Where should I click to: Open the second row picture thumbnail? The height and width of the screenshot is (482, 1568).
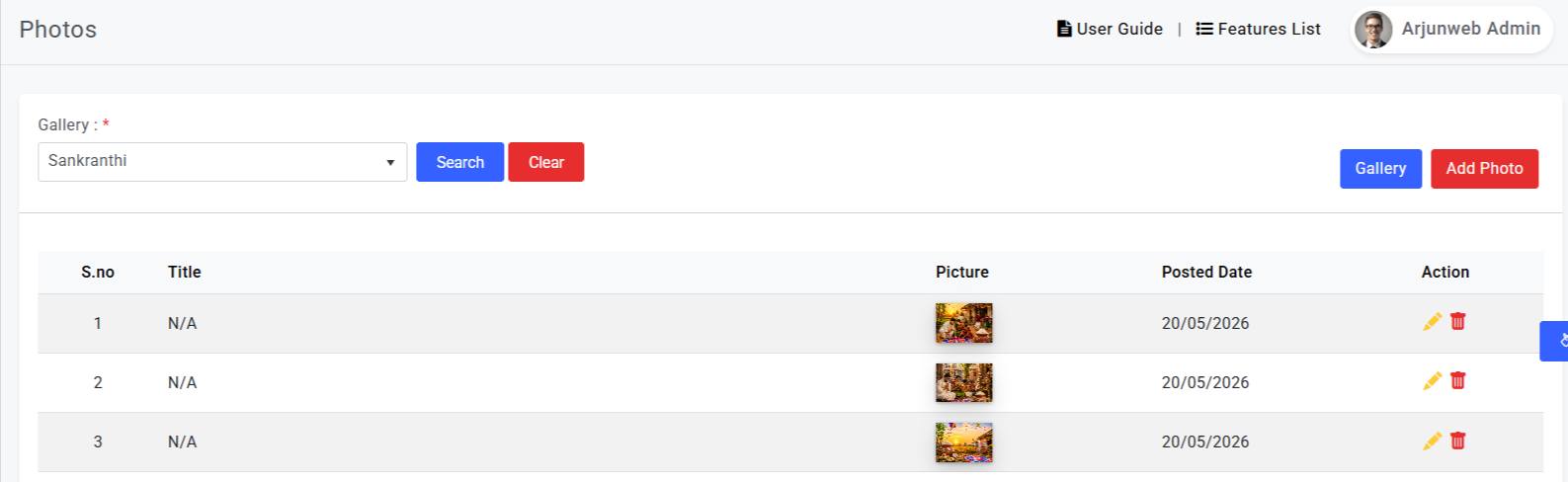(963, 382)
